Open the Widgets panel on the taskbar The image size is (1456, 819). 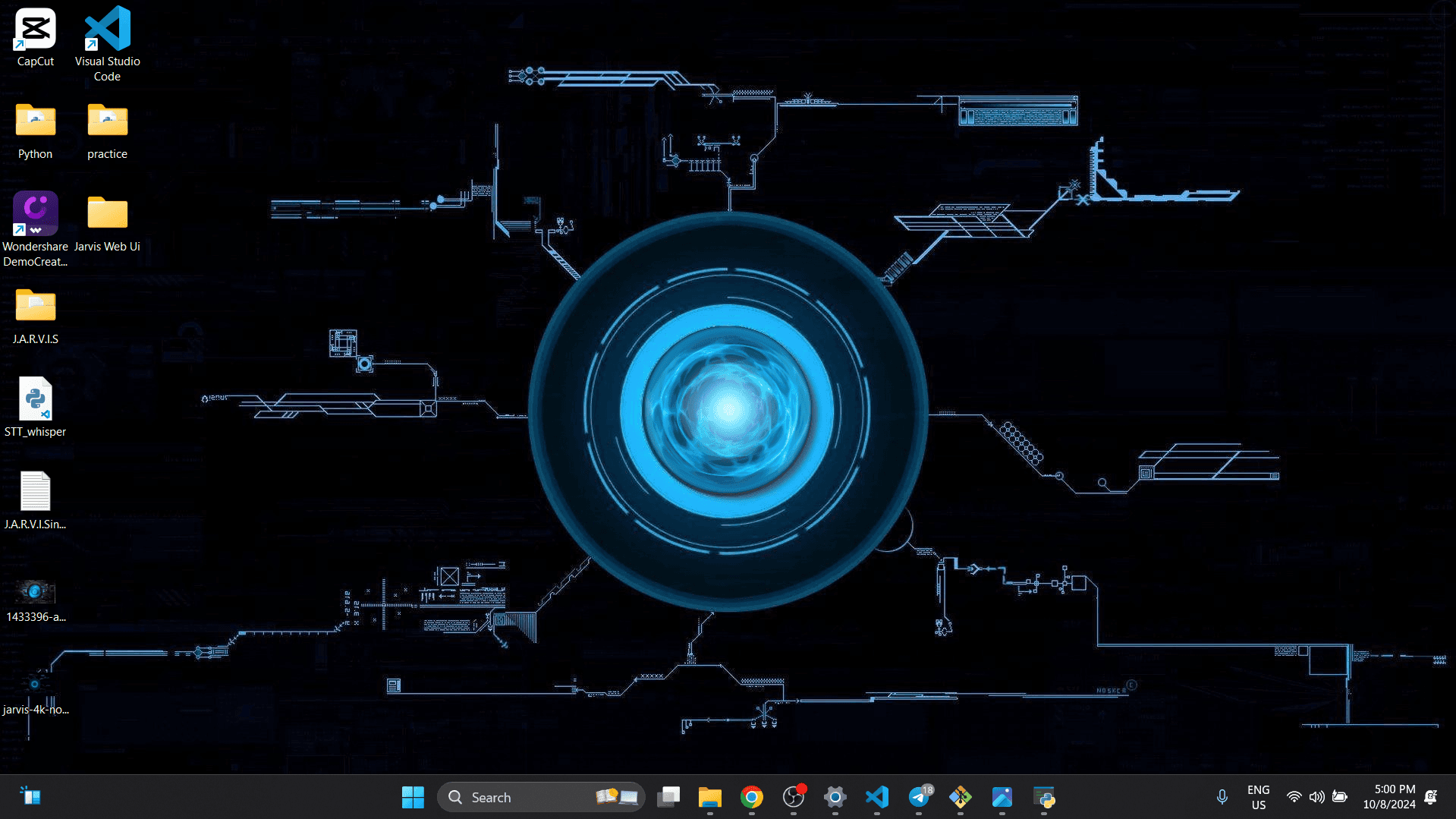point(30,796)
